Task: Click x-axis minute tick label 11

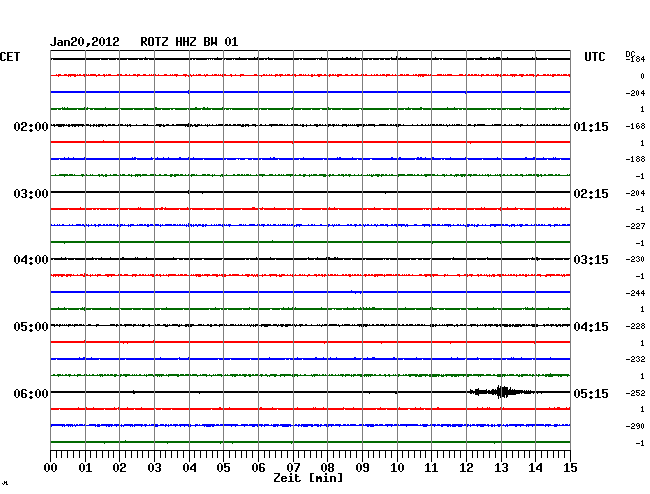Action: point(431,468)
